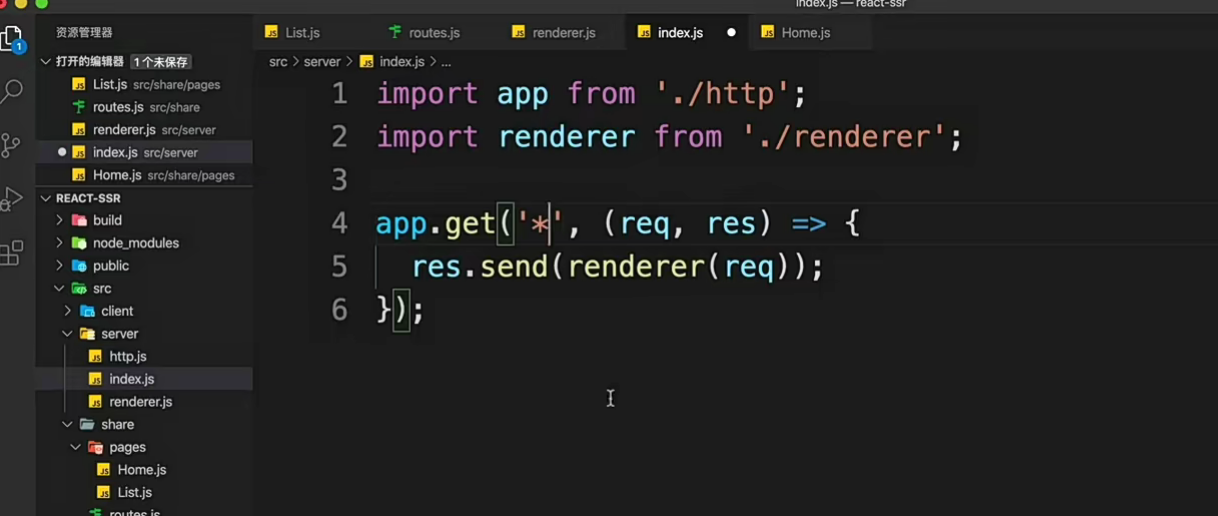Open Home.js from open editors list
This screenshot has width=1218, height=516.
[x=117, y=175]
